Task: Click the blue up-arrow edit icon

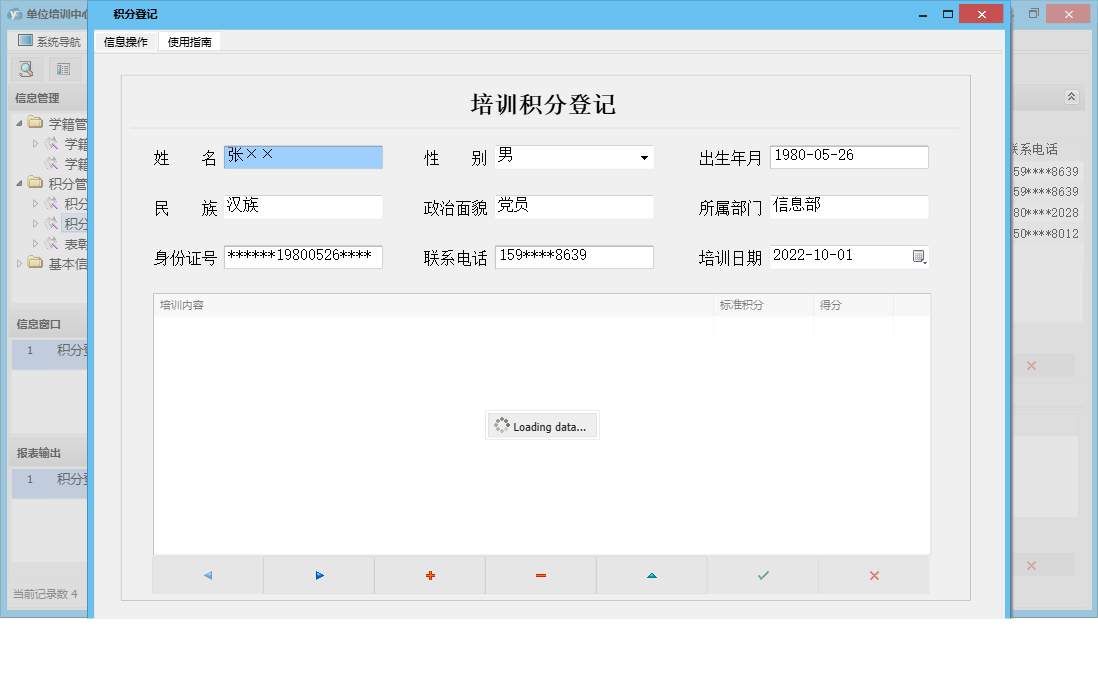Action: (651, 575)
